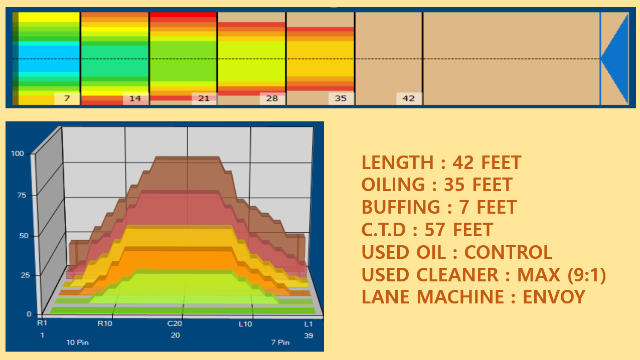This screenshot has height=360, width=640.
Task: Click the 7 Pin label
Action: [x=280, y=342]
